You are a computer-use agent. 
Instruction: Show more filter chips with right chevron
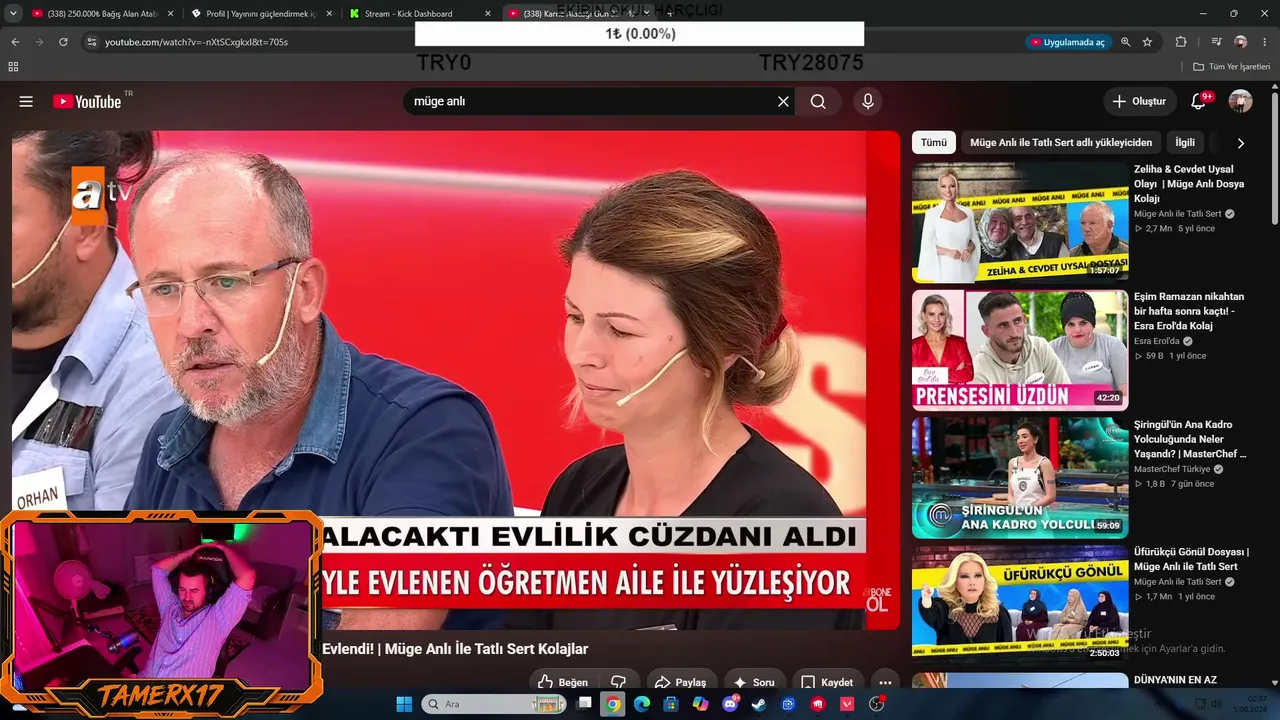(x=1240, y=143)
